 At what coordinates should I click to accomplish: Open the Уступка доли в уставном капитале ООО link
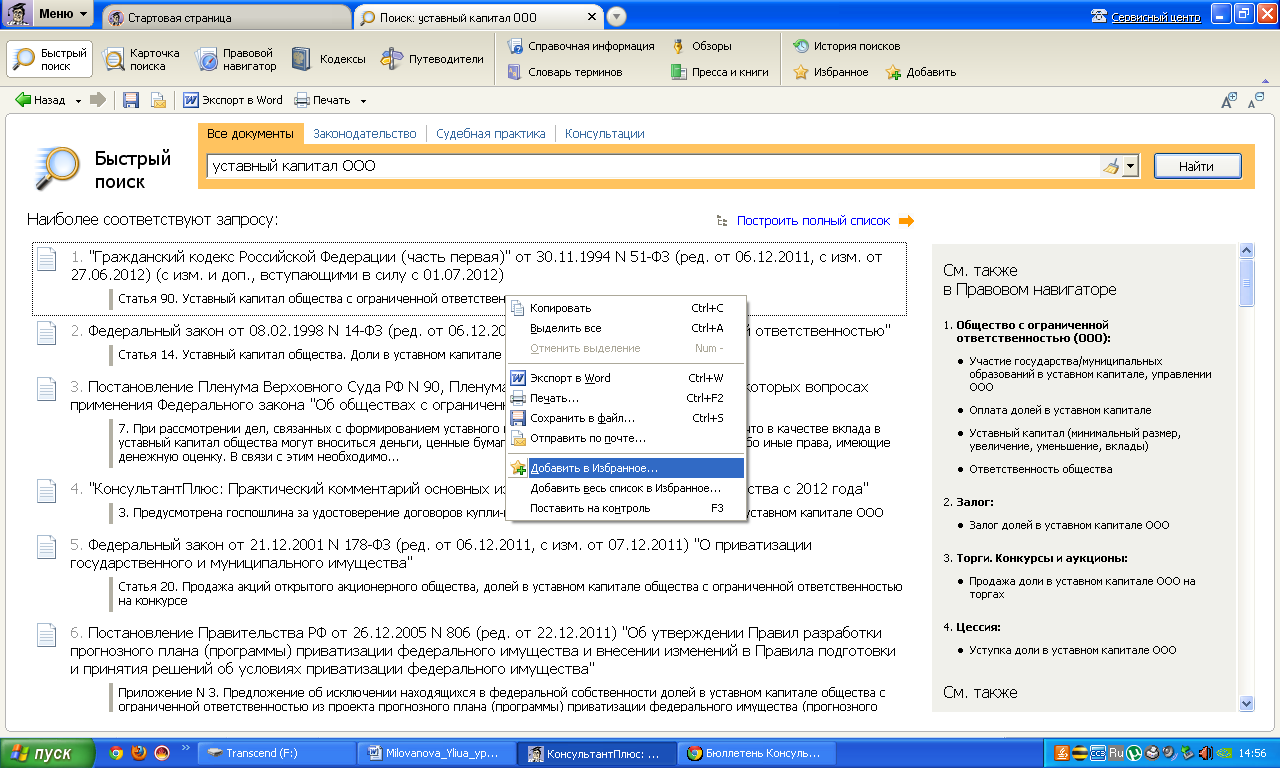point(1073,650)
